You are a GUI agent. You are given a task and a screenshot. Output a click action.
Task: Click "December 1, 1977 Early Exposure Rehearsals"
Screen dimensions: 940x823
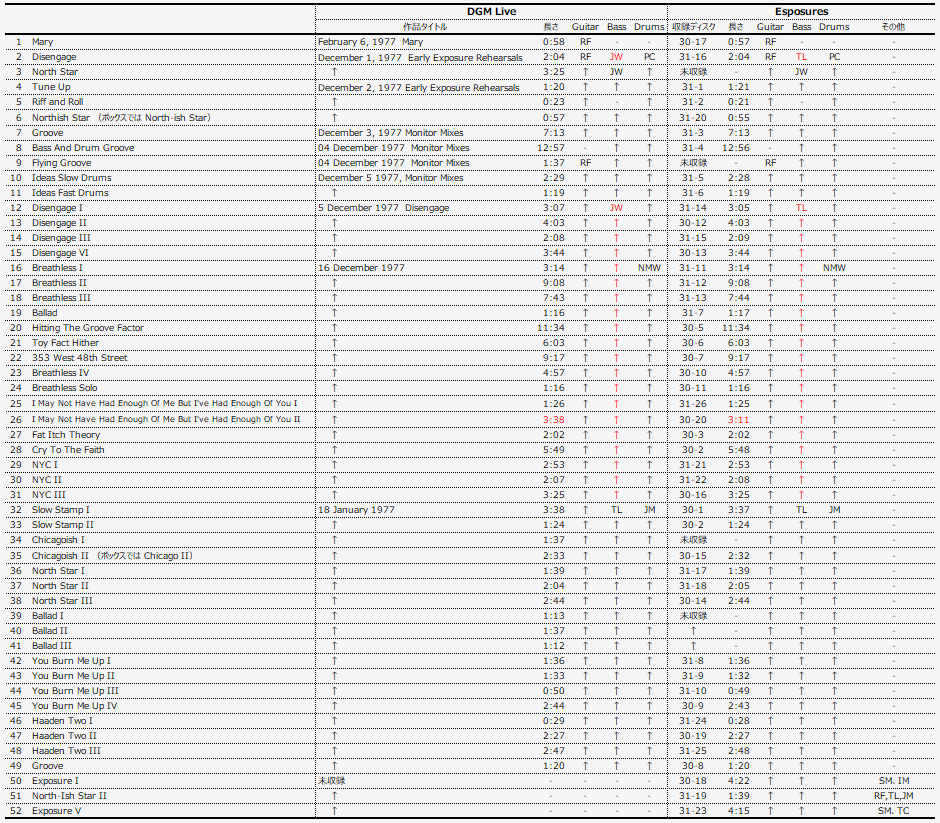420,58
